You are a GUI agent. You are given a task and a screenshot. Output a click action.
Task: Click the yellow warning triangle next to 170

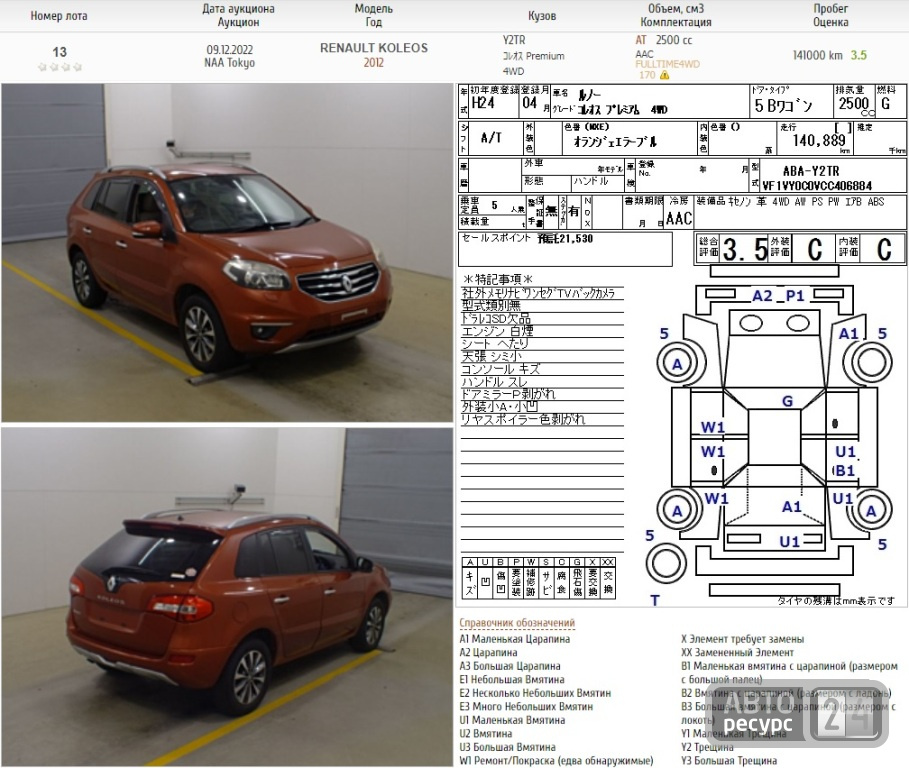[x=664, y=75]
